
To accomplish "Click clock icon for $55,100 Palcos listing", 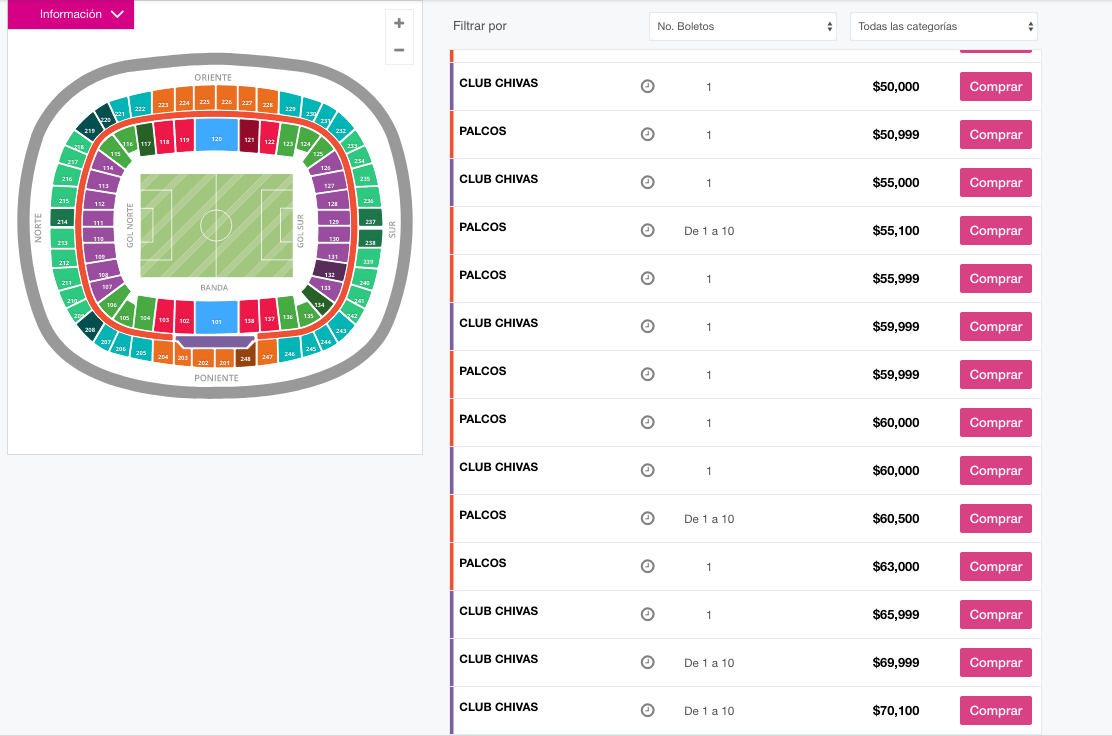I will [x=647, y=230].
